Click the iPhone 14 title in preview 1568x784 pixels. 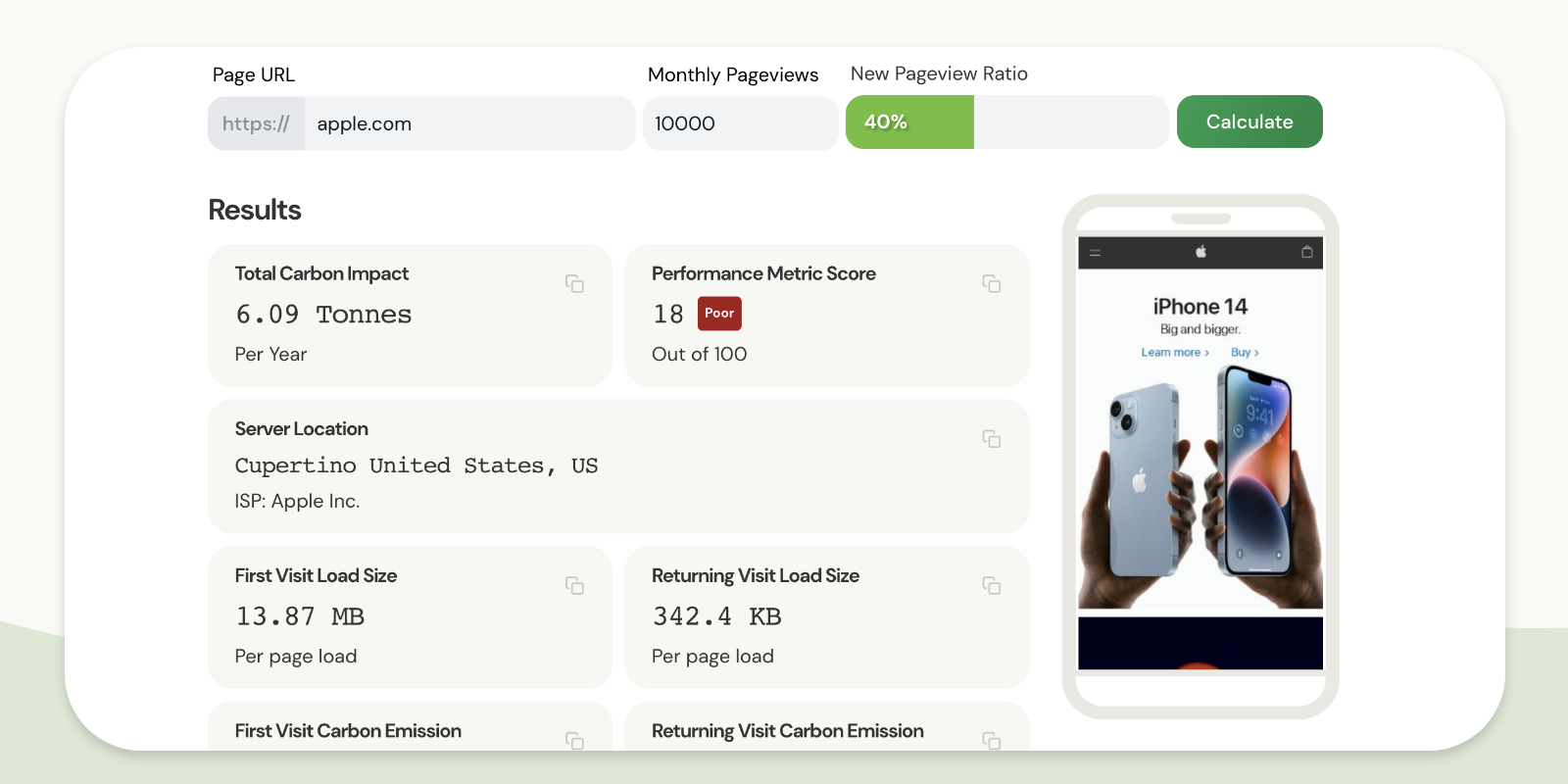pyautogui.click(x=1200, y=307)
